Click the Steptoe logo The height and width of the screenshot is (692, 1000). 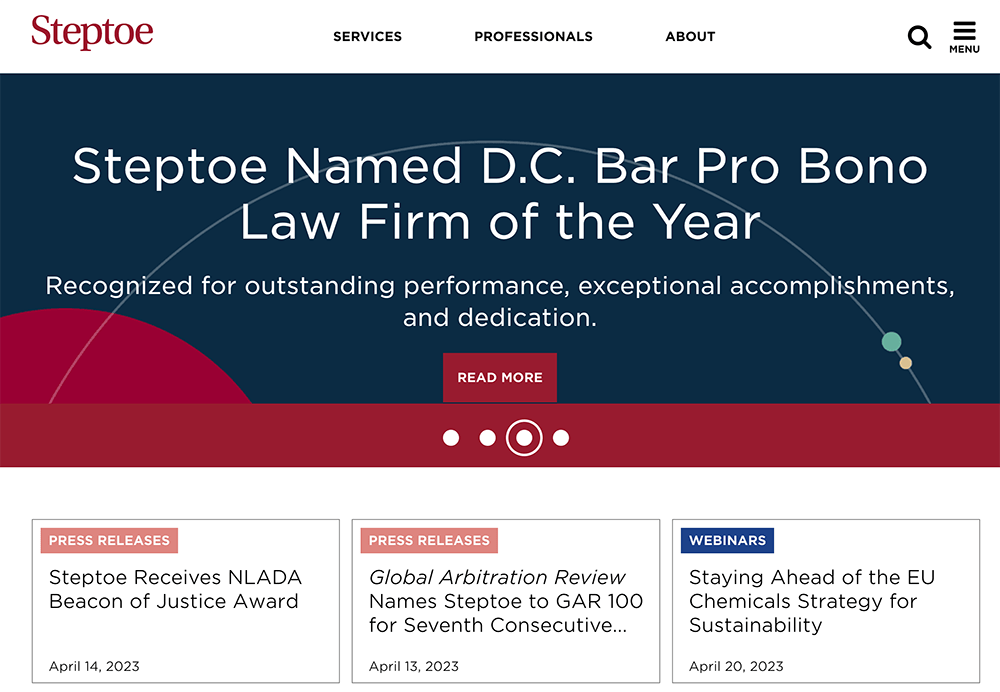pyautogui.click(x=92, y=32)
